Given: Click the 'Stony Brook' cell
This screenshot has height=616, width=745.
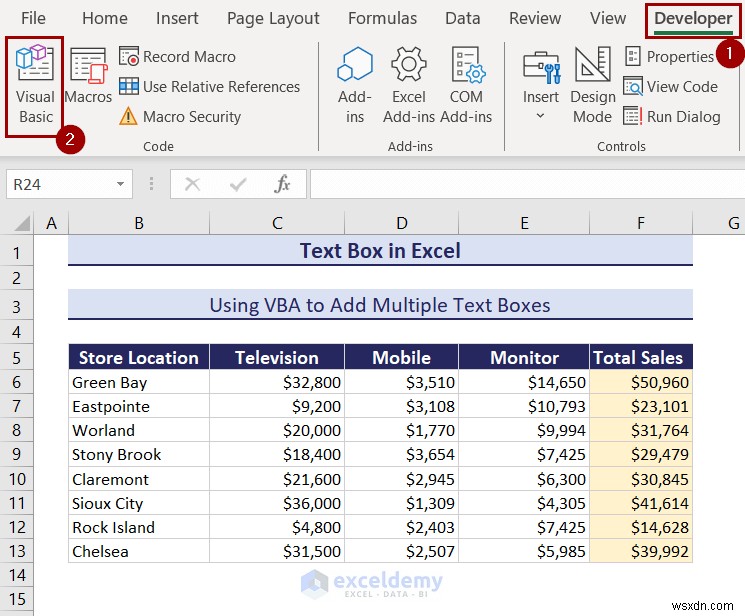Looking at the screenshot, I should click(x=139, y=454).
